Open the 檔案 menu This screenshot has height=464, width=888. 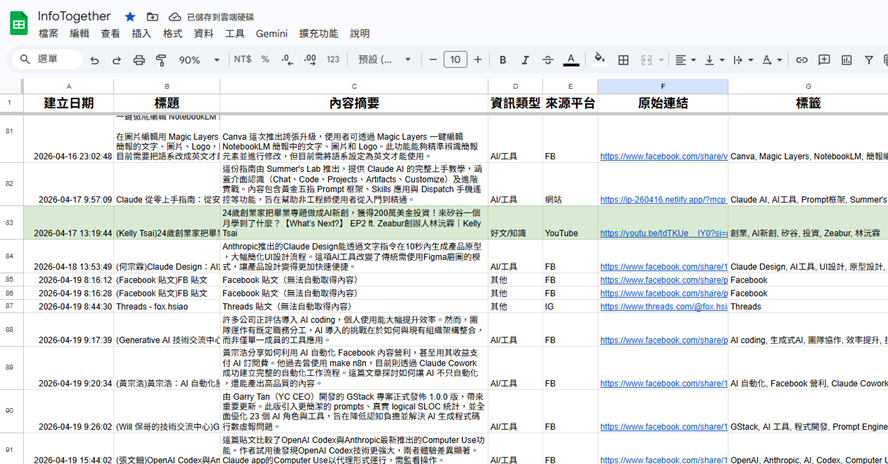tap(48, 33)
